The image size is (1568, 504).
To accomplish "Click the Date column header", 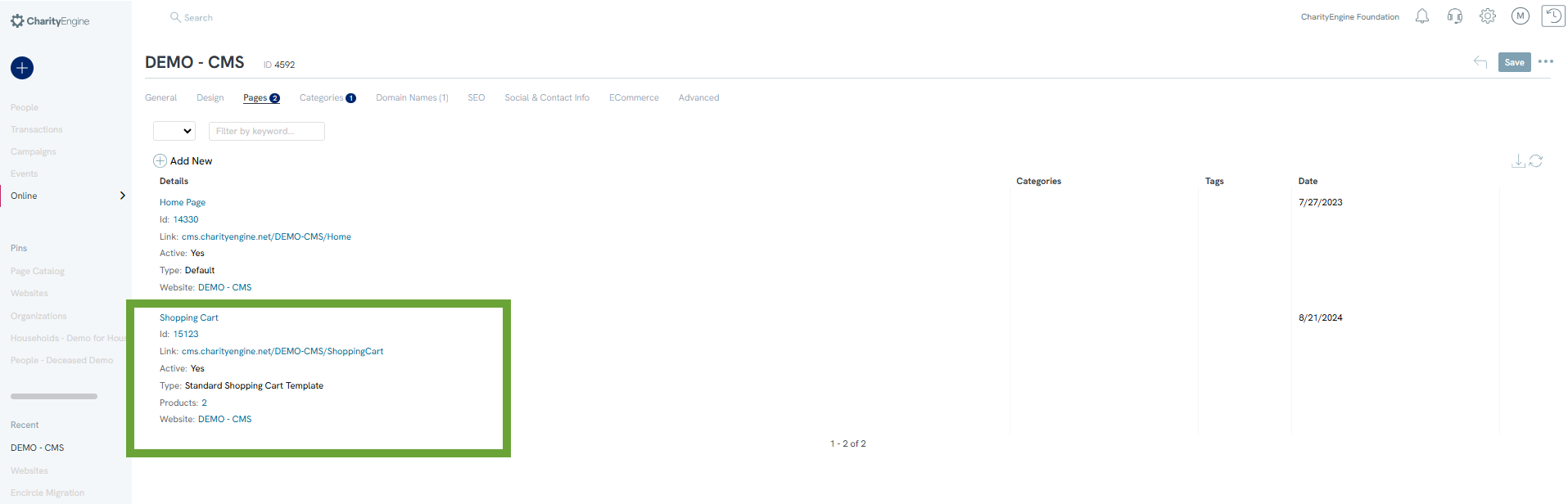I will pyautogui.click(x=1308, y=181).
